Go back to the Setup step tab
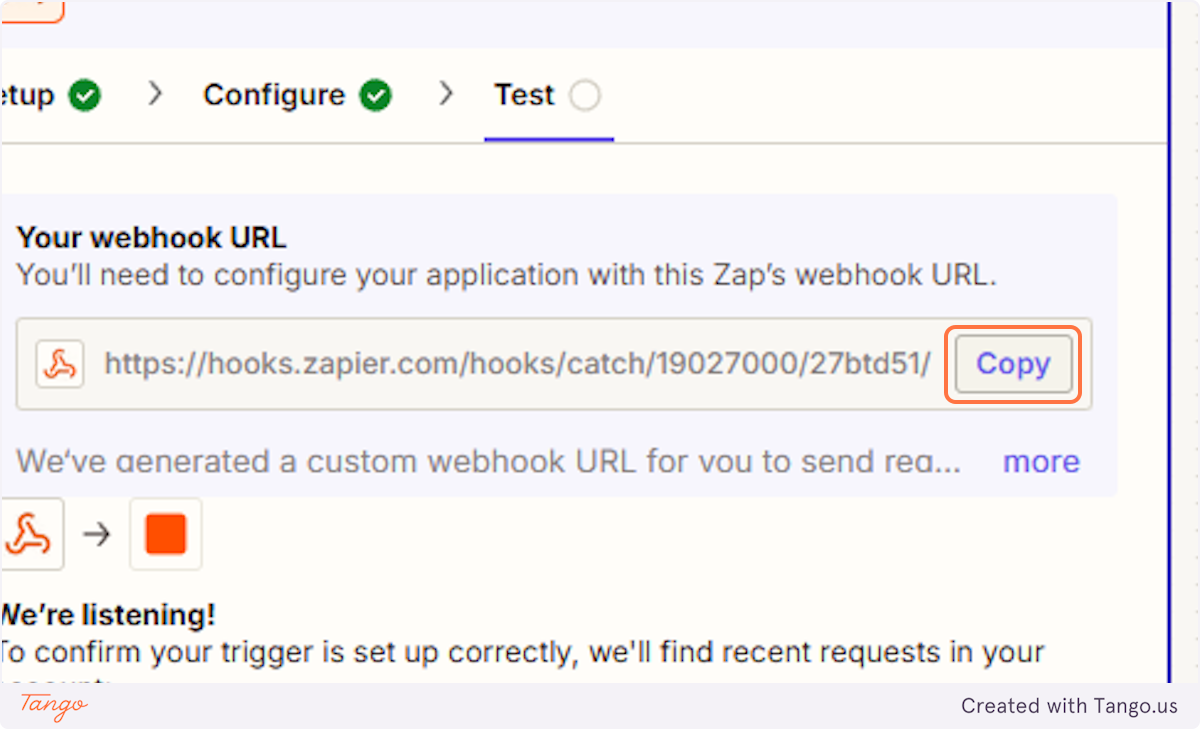 coord(27,96)
